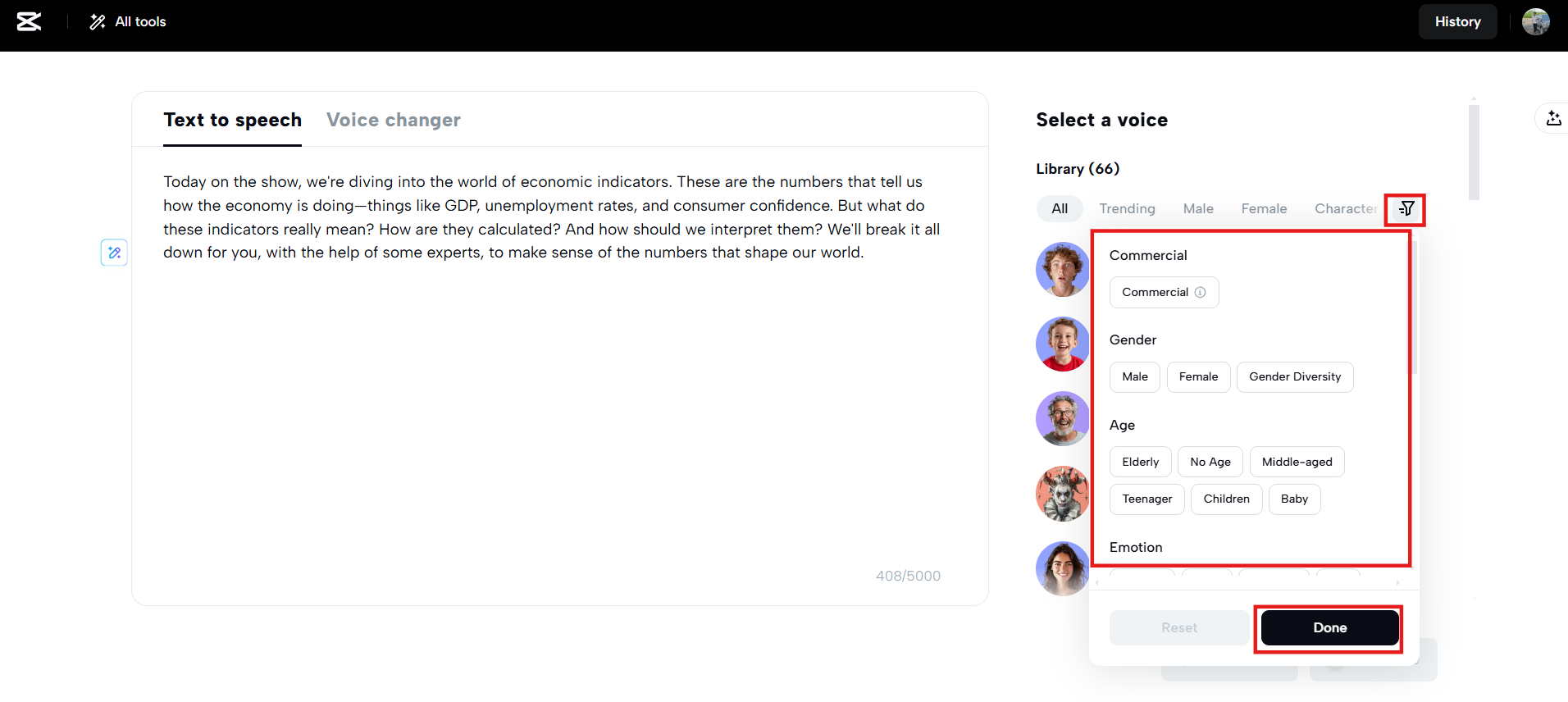Select the Teenager age filter
The image size is (1568, 702).
click(1146, 499)
